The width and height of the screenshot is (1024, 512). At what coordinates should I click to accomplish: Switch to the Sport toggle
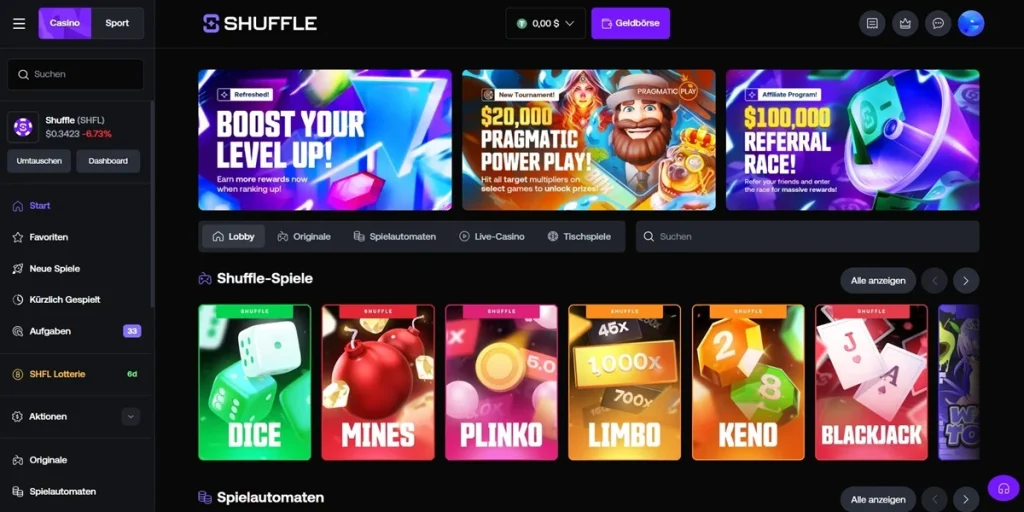[118, 23]
